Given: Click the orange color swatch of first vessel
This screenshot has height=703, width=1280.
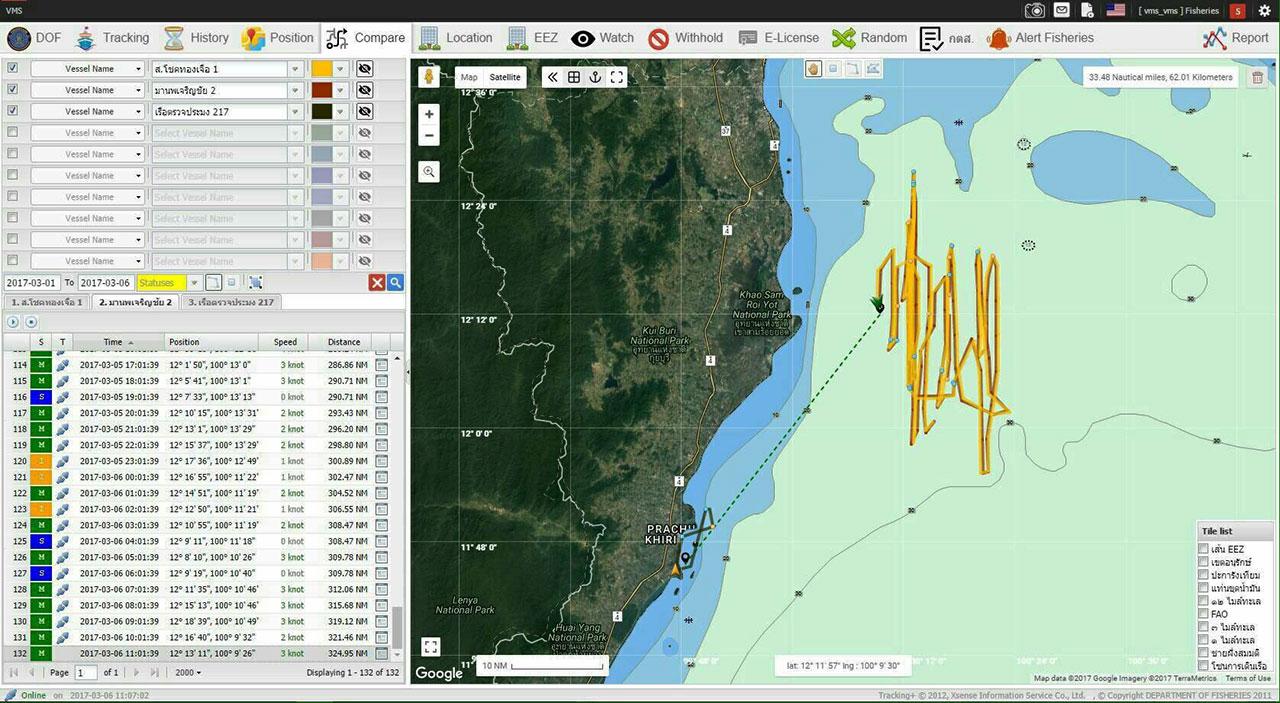Looking at the screenshot, I should [x=321, y=69].
